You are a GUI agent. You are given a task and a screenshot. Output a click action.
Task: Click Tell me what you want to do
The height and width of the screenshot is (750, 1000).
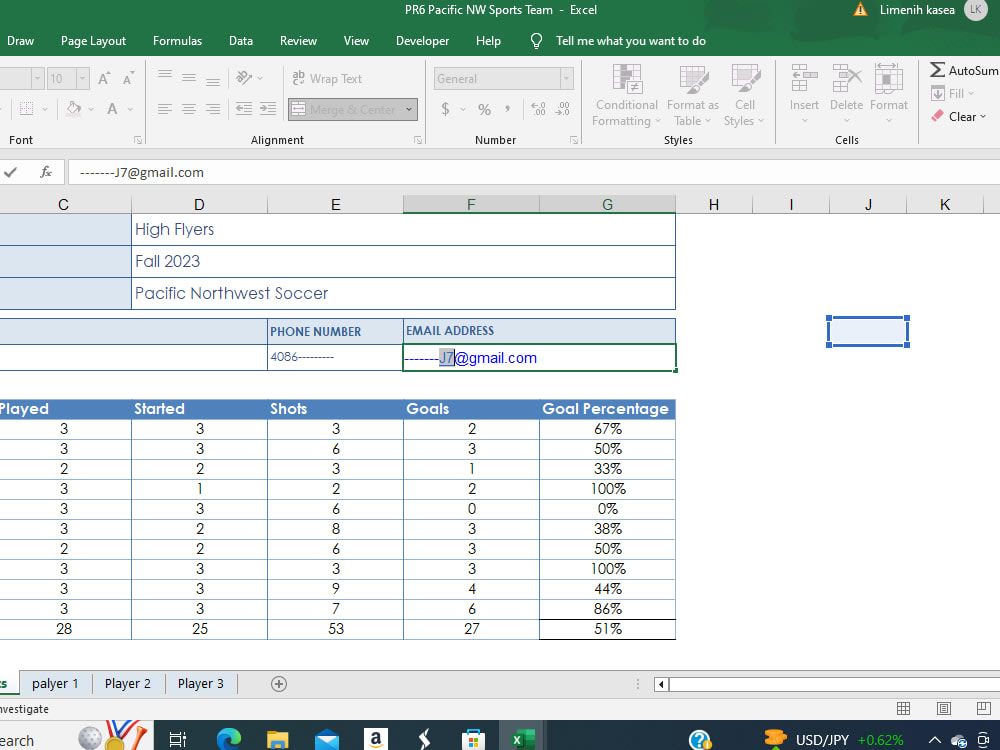pos(631,41)
